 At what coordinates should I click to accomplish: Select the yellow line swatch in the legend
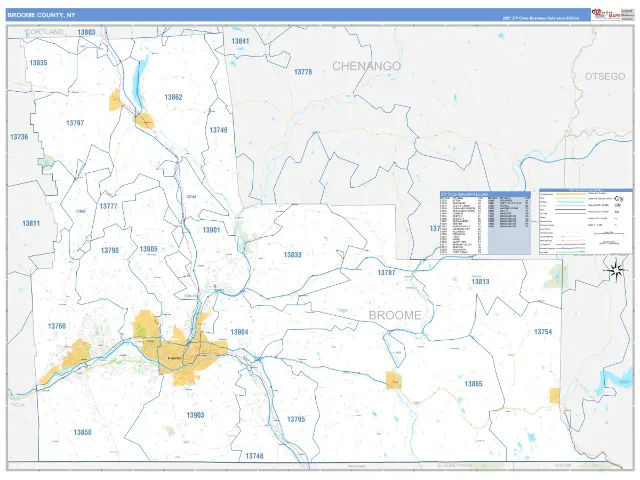click(571, 194)
